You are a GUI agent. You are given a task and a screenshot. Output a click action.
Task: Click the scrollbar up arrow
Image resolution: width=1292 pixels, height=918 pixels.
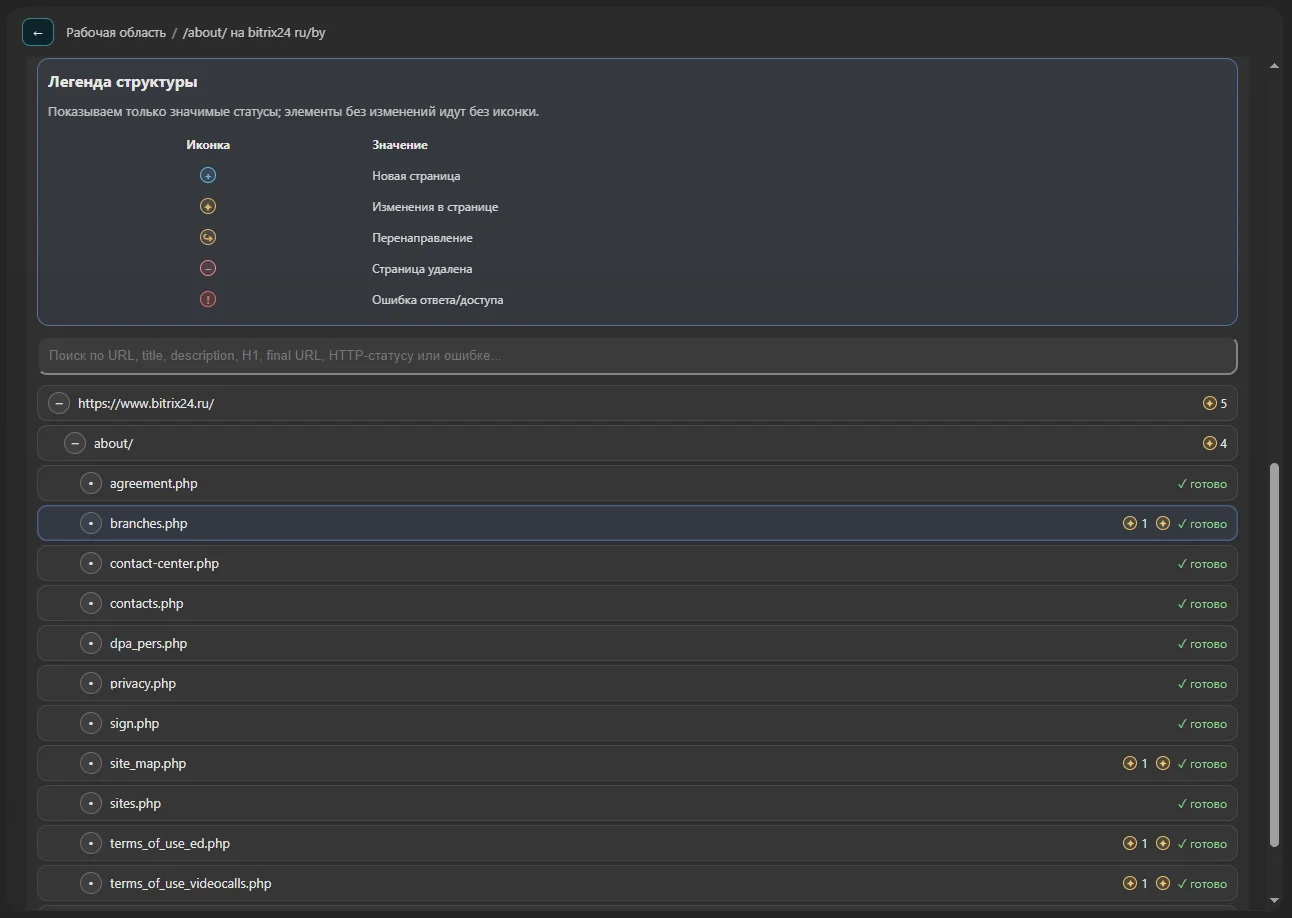(x=1274, y=66)
